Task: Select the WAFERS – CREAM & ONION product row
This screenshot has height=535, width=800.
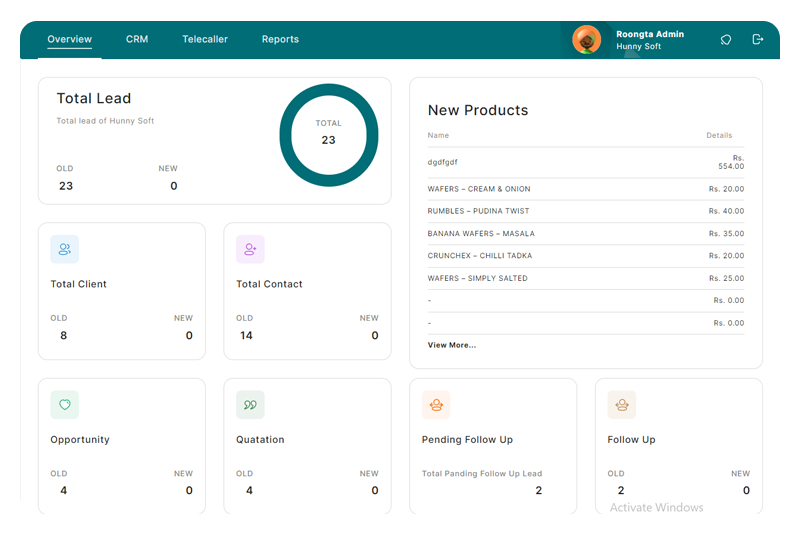Action: pyautogui.click(x=479, y=189)
